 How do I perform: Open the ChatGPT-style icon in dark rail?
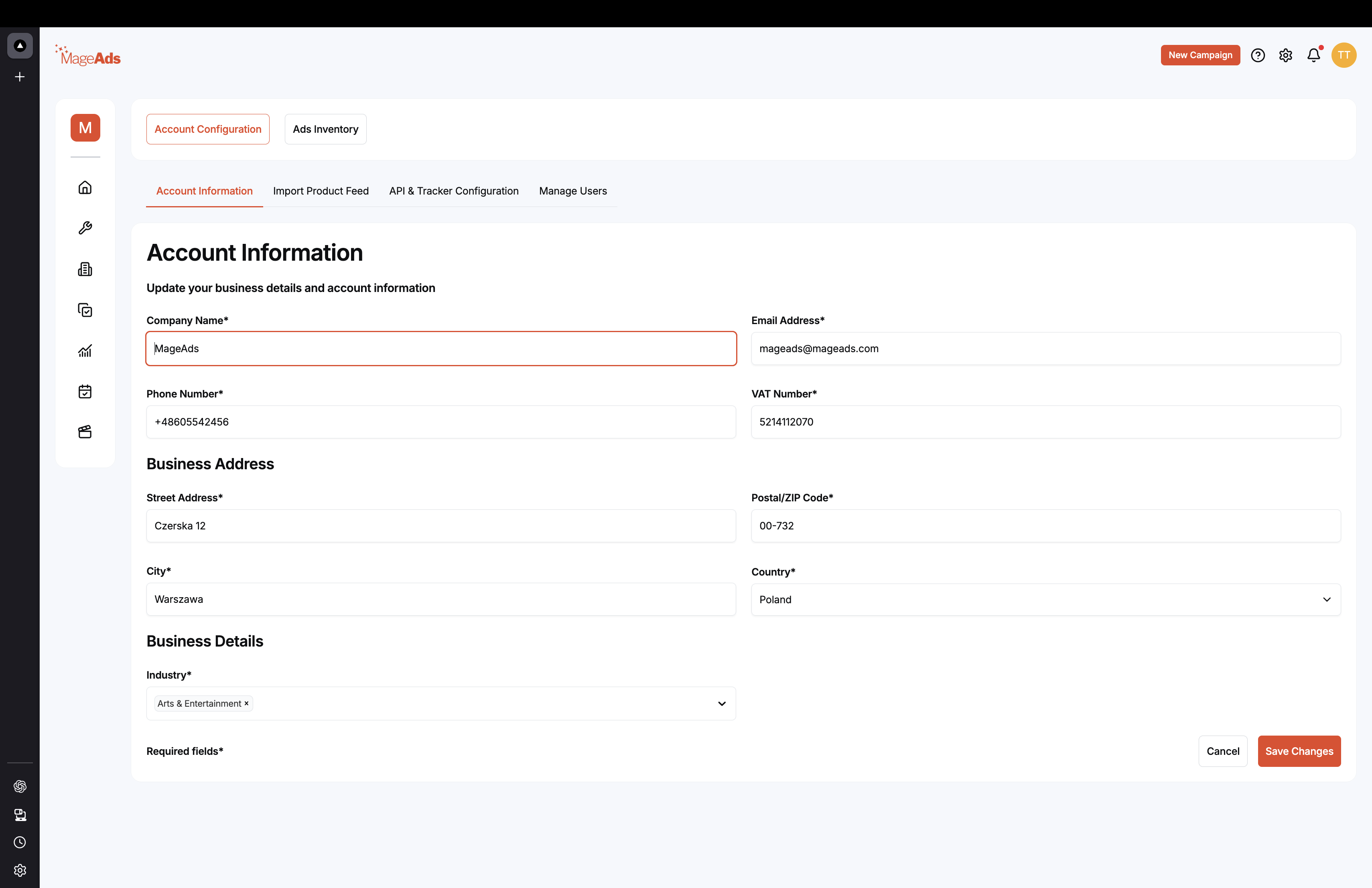click(x=20, y=787)
